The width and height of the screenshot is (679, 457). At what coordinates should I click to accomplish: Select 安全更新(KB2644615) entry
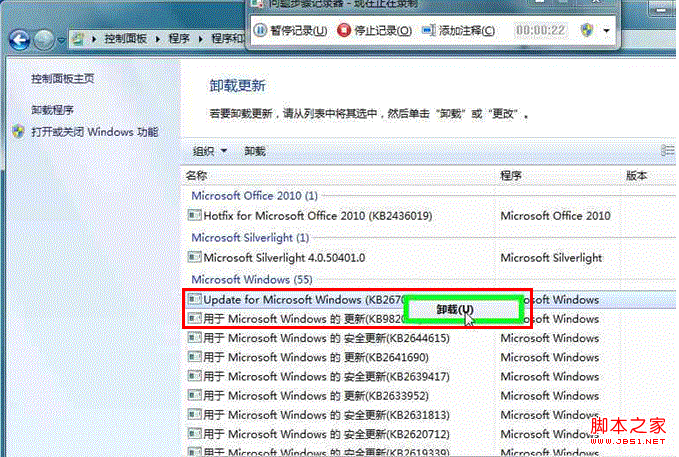(326, 338)
